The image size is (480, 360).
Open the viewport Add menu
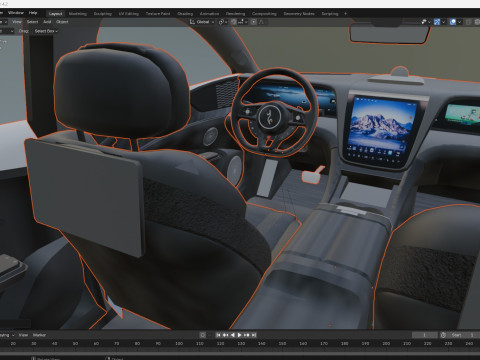tap(47, 22)
